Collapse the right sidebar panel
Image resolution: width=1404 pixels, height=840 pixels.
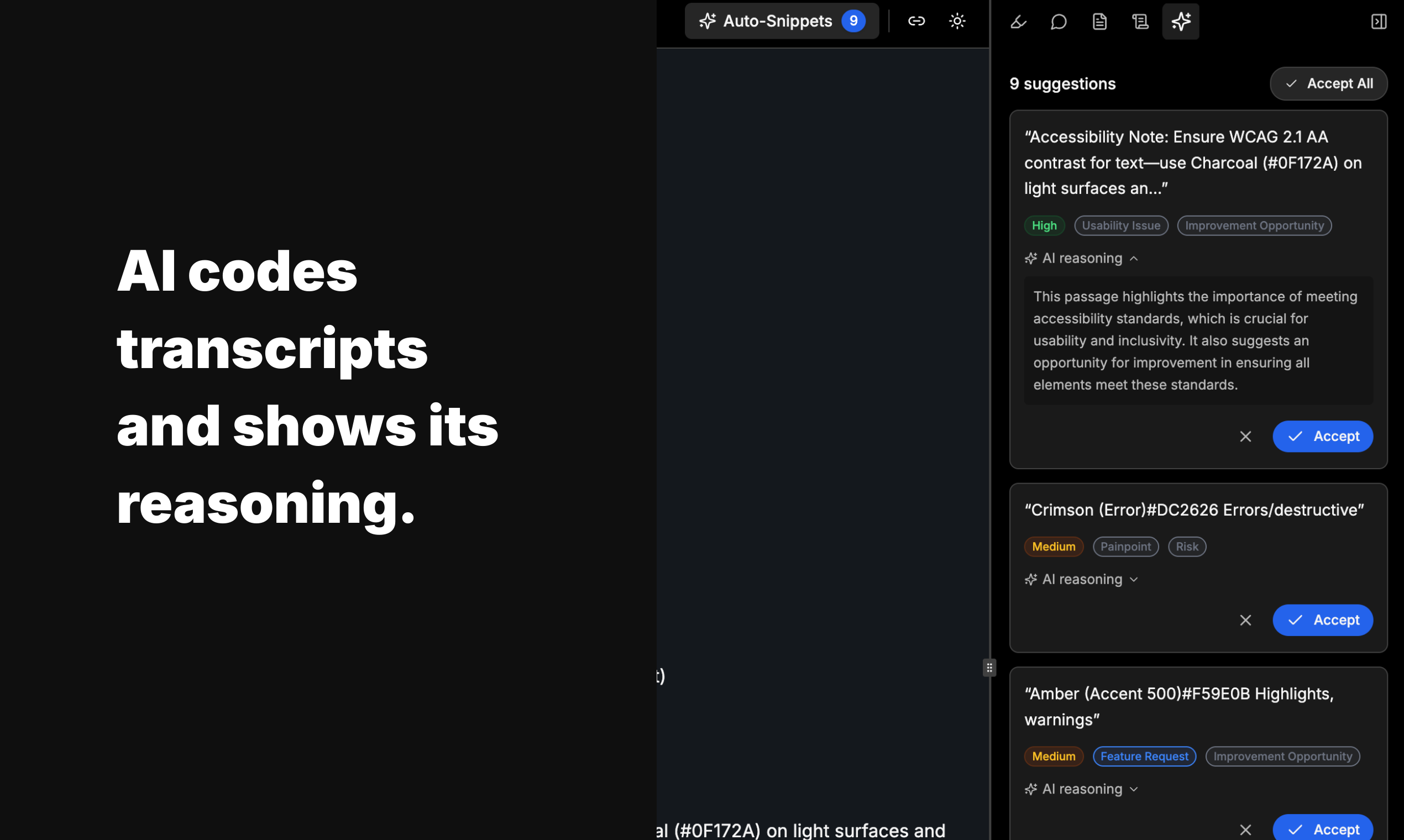point(1378,22)
